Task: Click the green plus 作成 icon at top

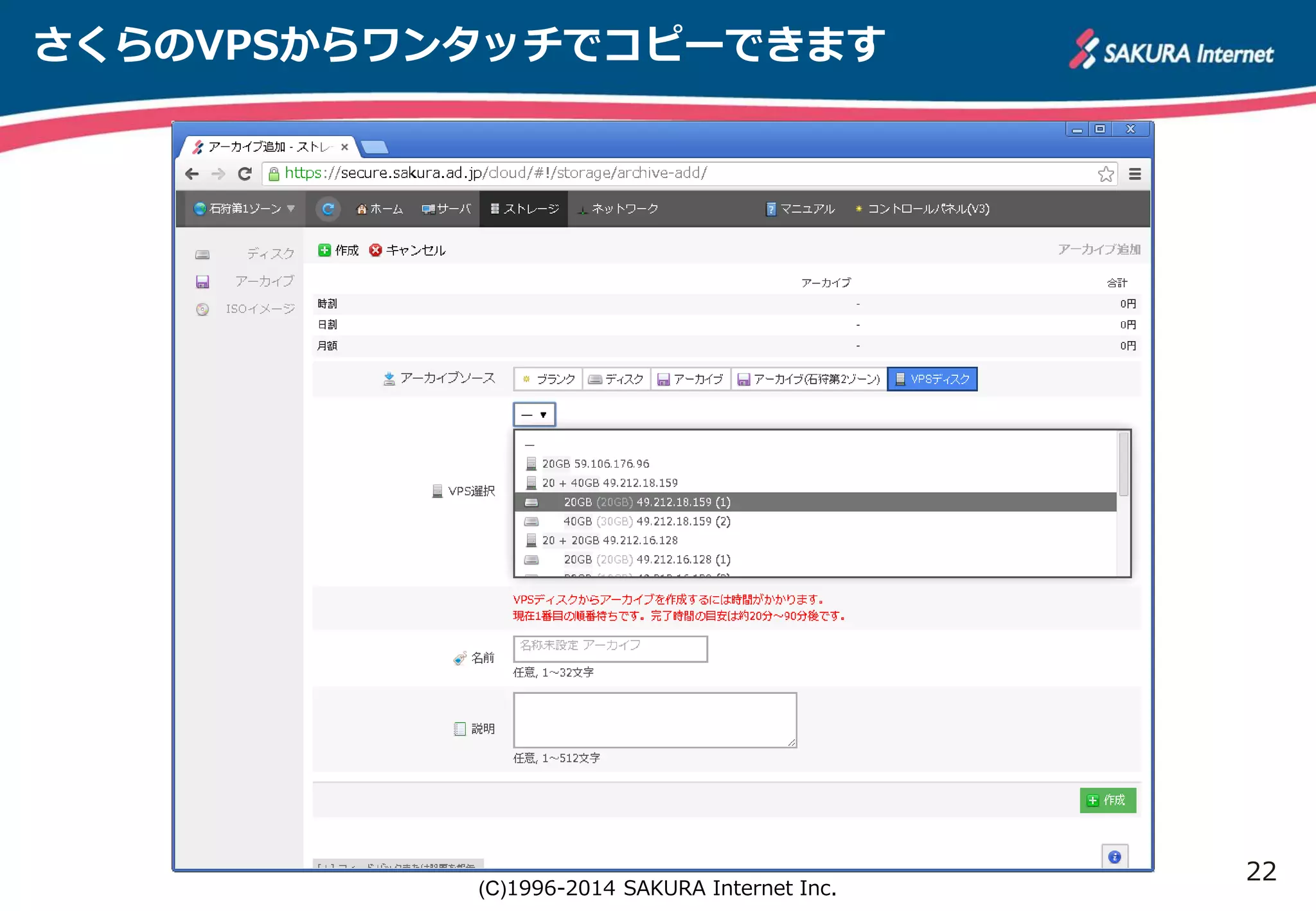Action: 324,250
